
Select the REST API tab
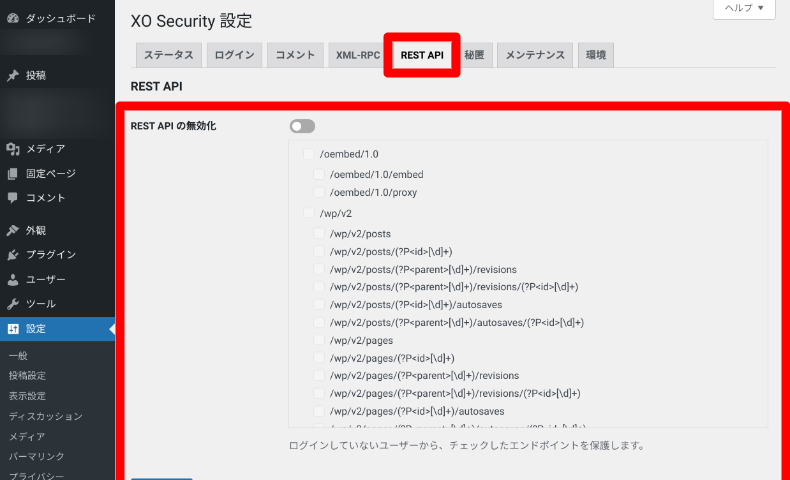coord(422,55)
